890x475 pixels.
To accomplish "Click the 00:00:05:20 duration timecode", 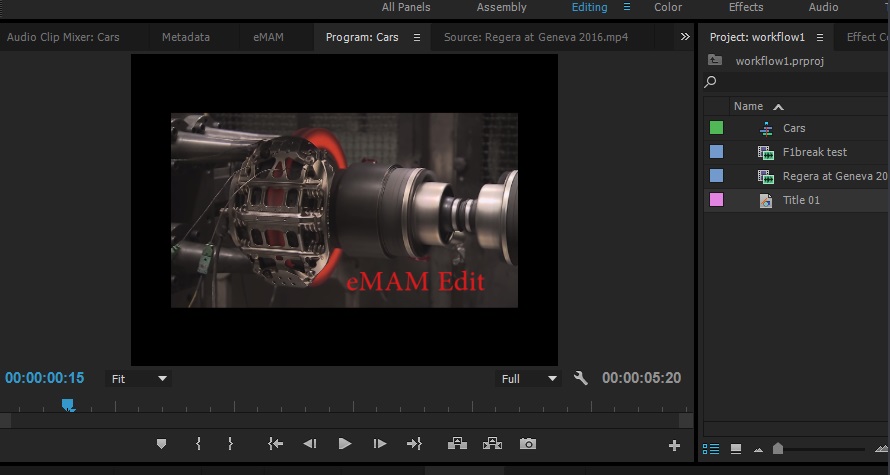I will [x=641, y=378].
